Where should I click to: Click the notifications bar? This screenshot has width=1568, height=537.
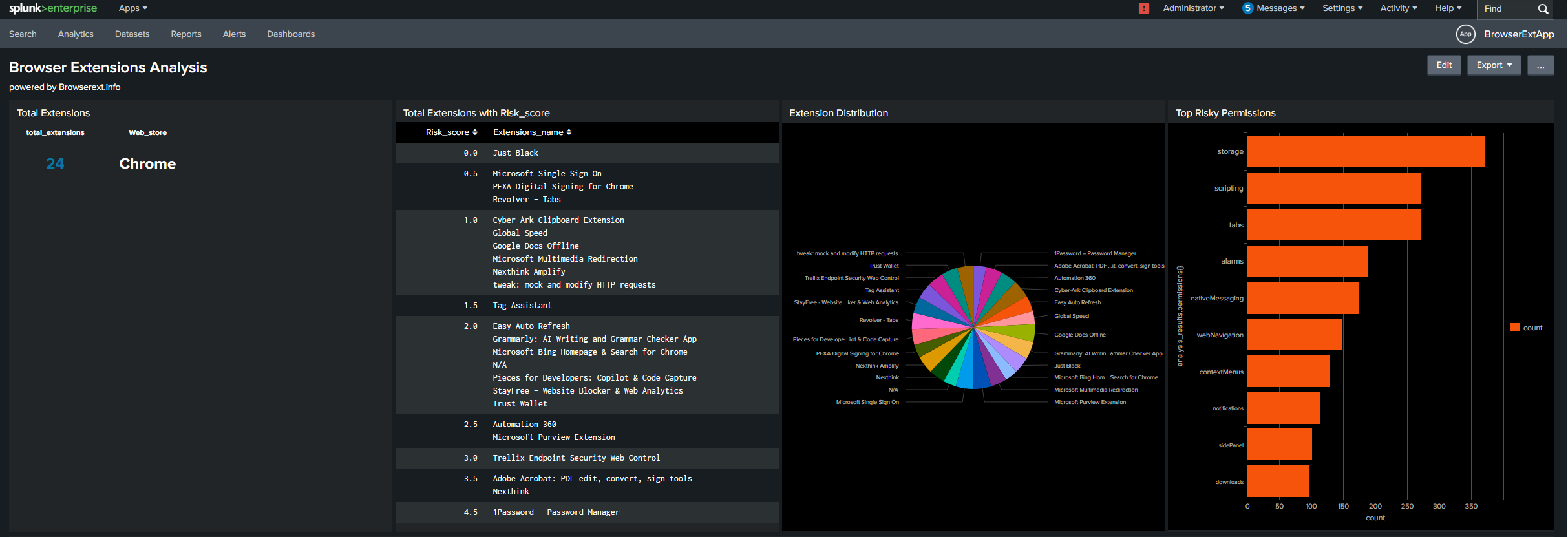[1283, 408]
